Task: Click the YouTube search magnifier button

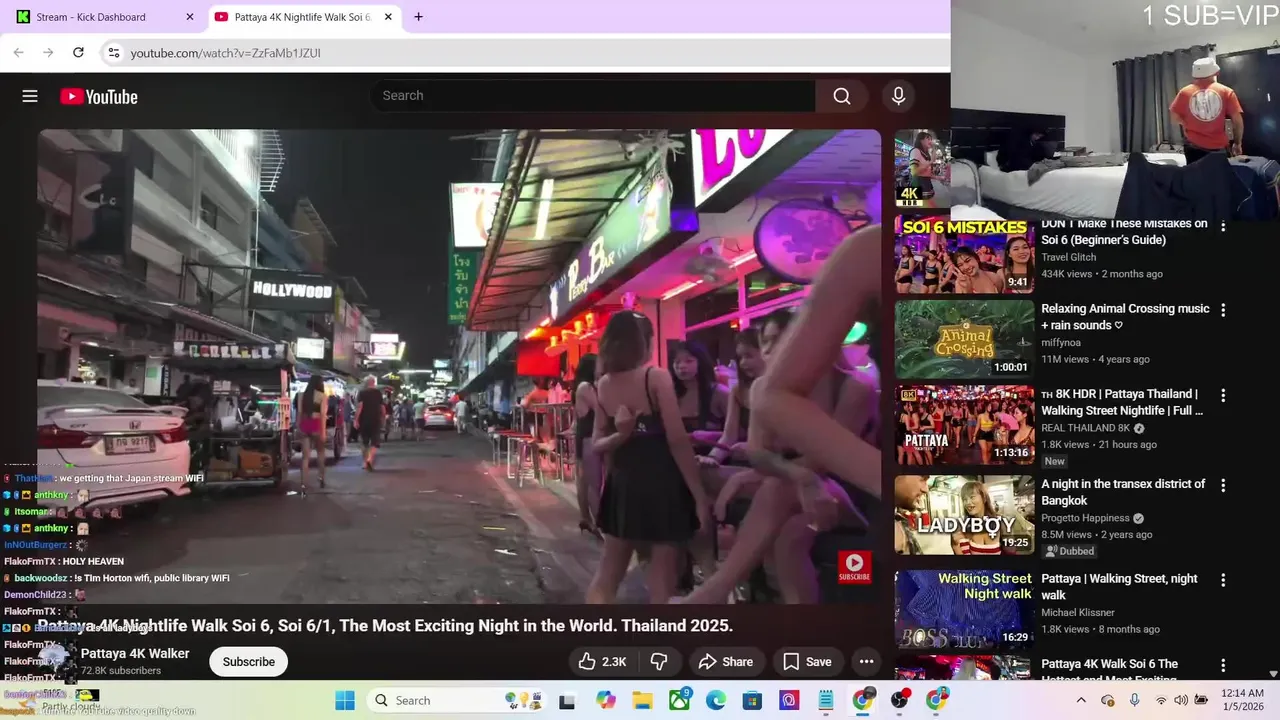Action: pyautogui.click(x=842, y=96)
